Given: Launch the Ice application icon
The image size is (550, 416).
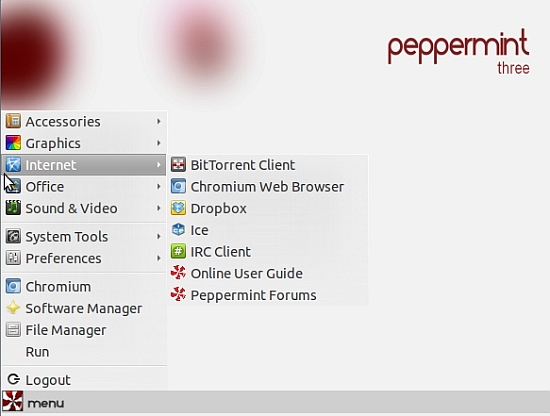Looking at the screenshot, I should [x=178, y=230].
